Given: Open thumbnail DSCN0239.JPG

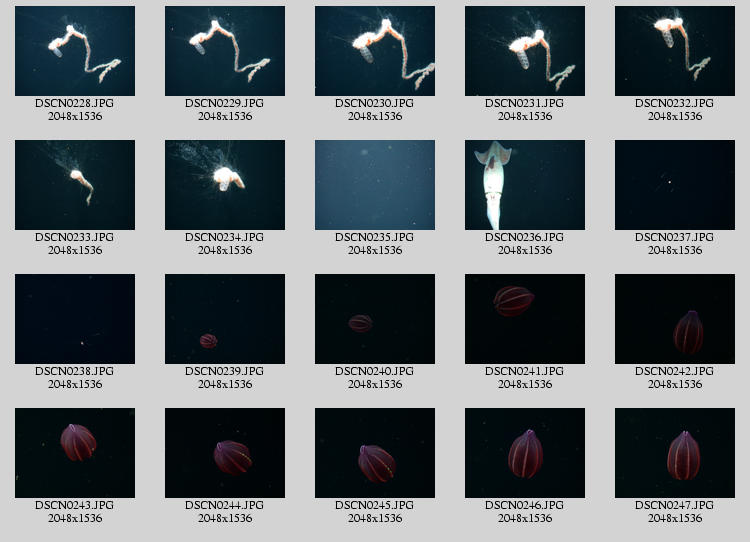Looking at the screenshot, I should coord(225,319).
